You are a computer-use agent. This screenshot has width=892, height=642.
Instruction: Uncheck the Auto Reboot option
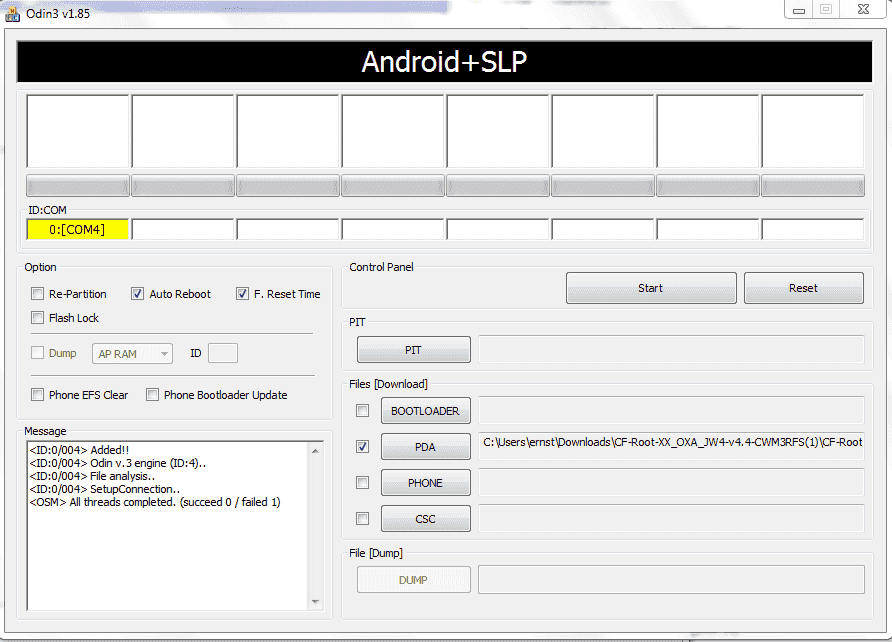(x=137, y=294)
